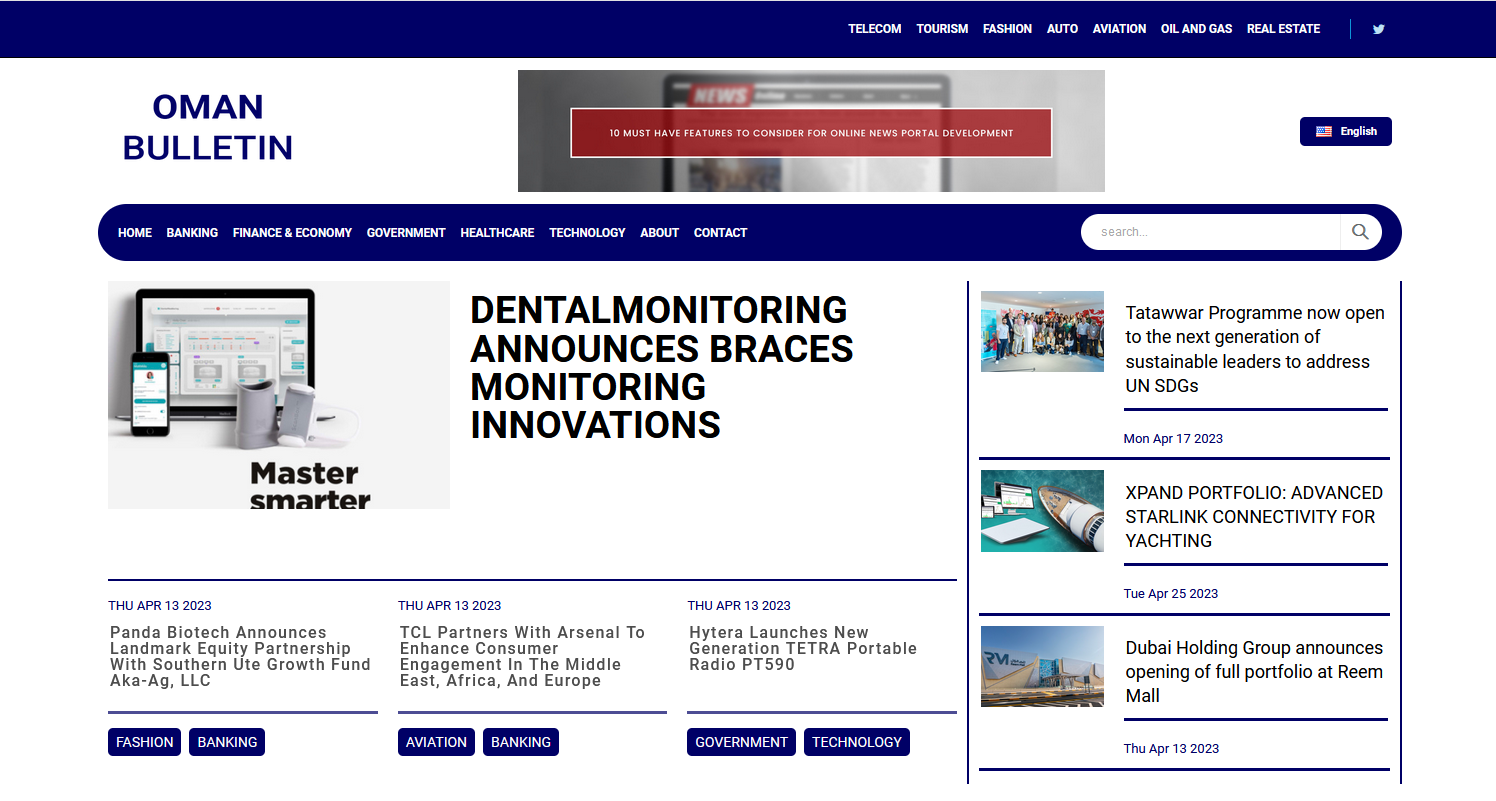Select the Aviation tag button
This screenshot has height=801, width=1496.
pos(436,742)
